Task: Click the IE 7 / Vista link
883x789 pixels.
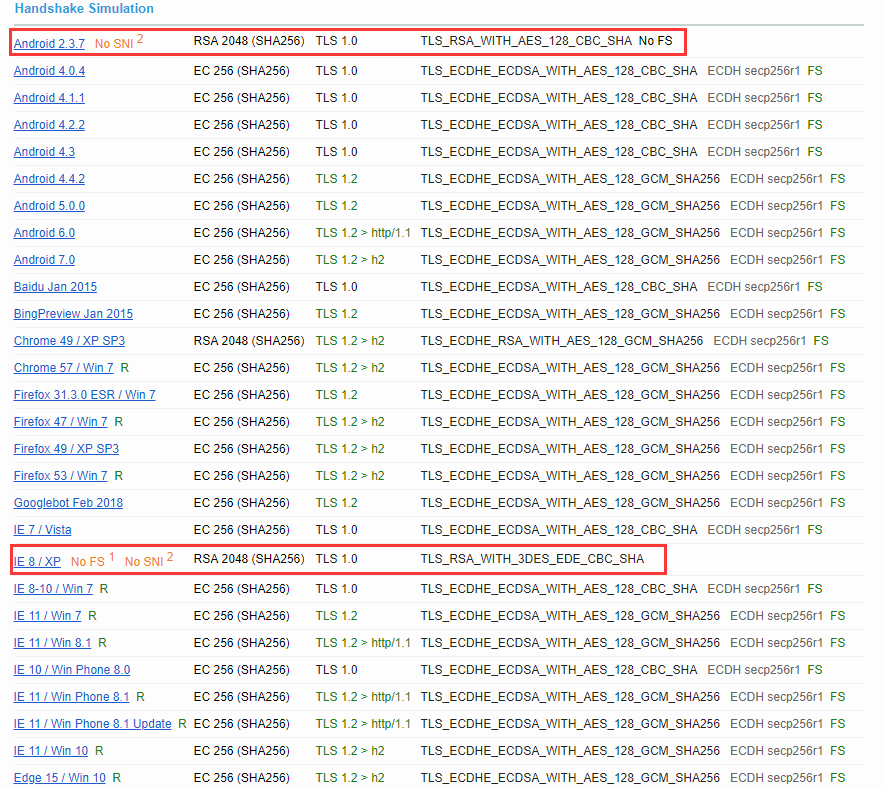Action: 43,531
